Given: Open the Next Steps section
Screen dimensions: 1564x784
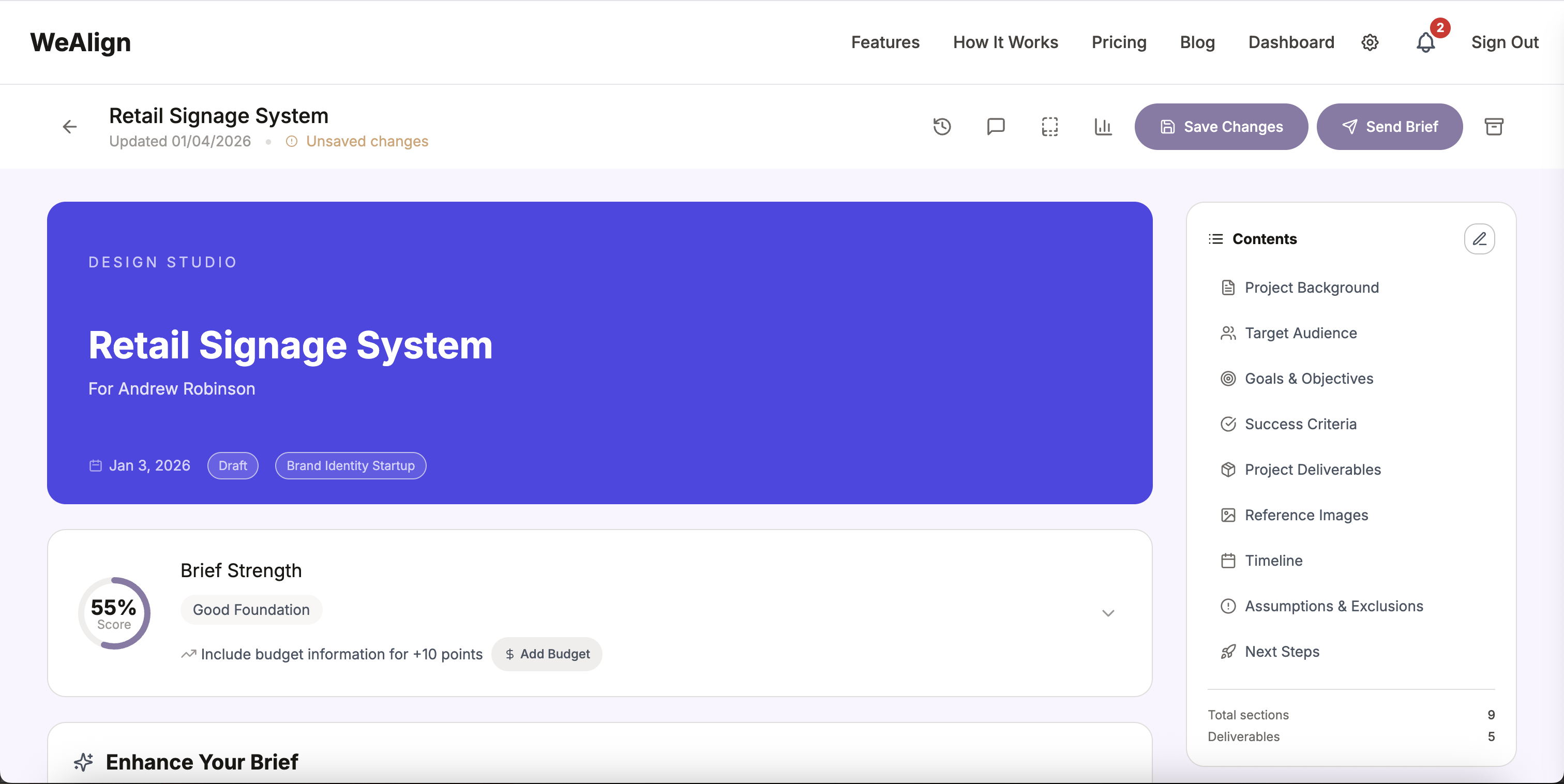Looking at the screenshot, I should 1282,652.
